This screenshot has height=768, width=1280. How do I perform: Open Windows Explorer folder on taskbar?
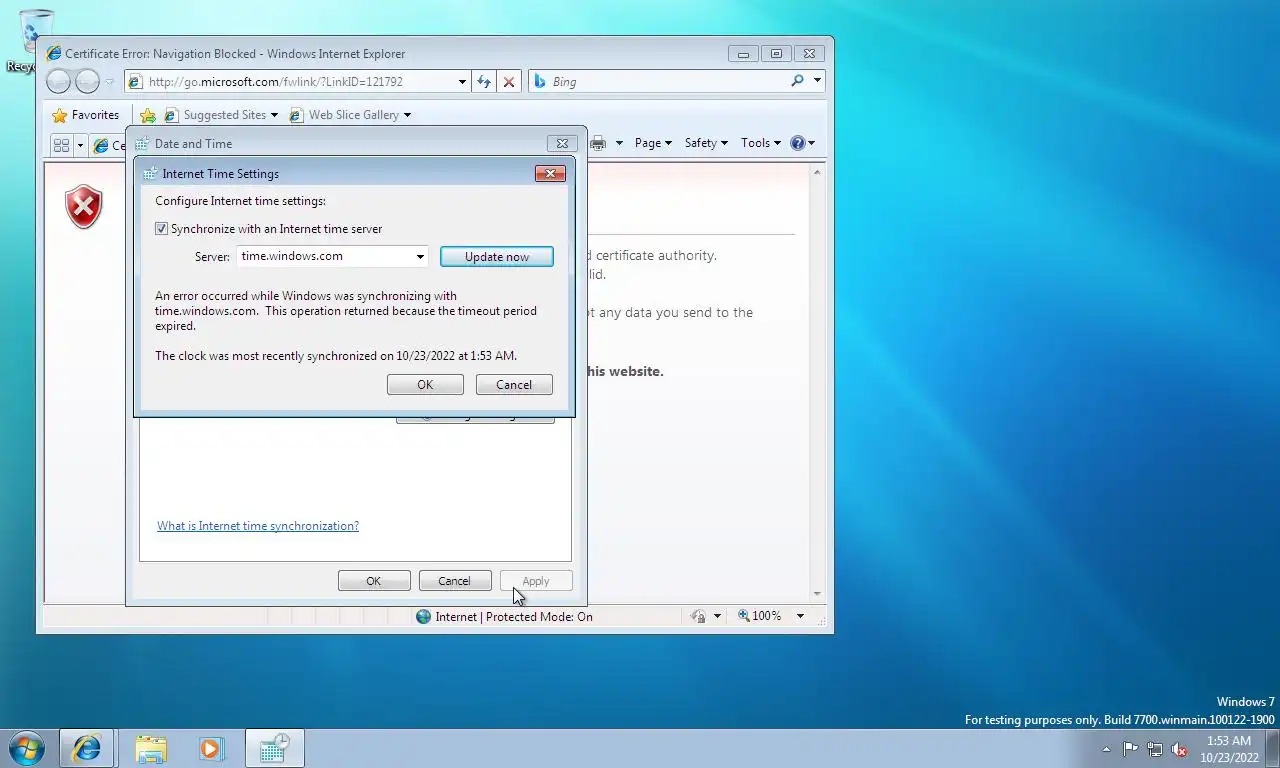[x=151, y=748]
